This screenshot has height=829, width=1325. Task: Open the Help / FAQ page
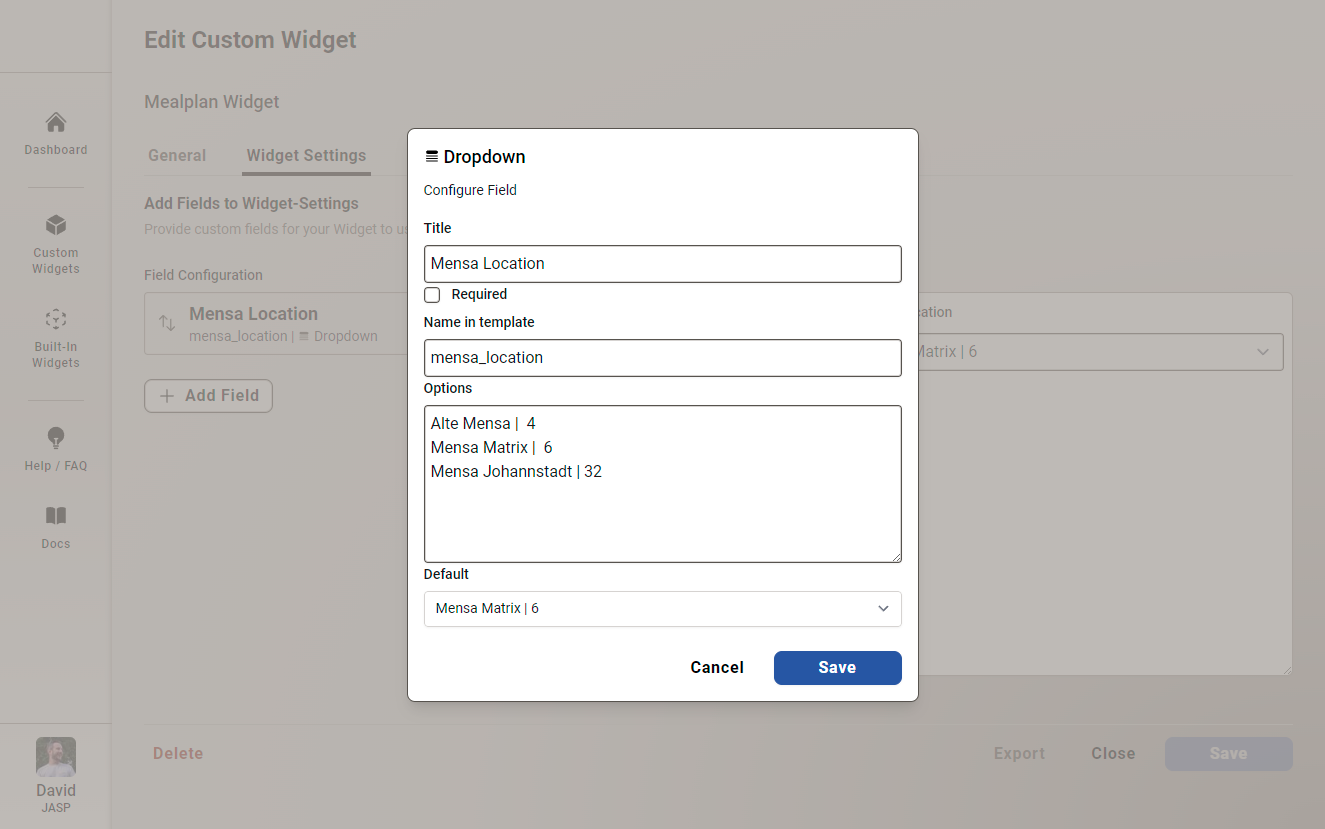55,448
